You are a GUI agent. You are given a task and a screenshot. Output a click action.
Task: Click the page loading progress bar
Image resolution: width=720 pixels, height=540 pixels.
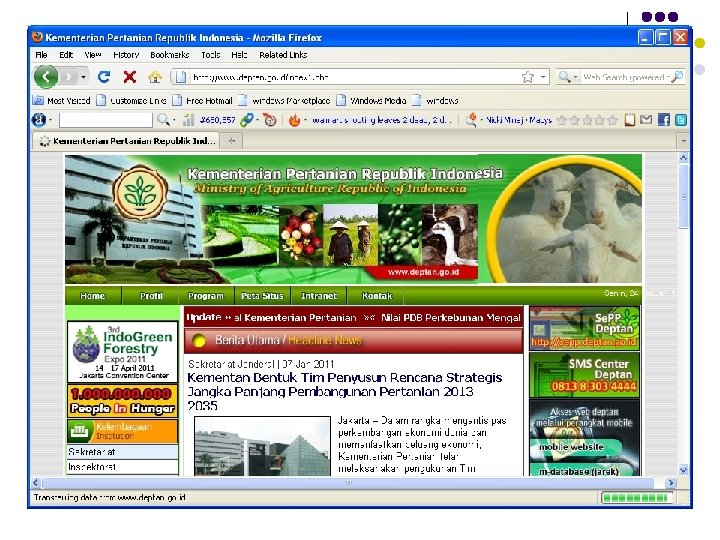coord(636,498)
